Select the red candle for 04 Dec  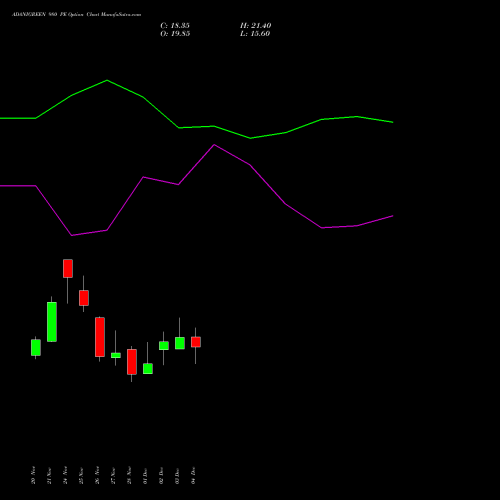coord(196,342)
